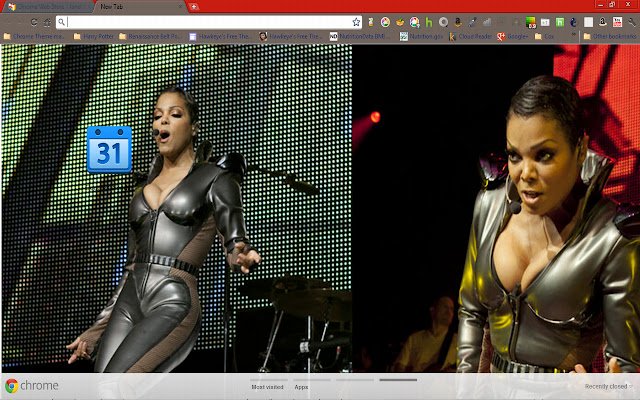Click the orange fruit basket extension icon
The image size is (640, 400).
pos(400,22)
